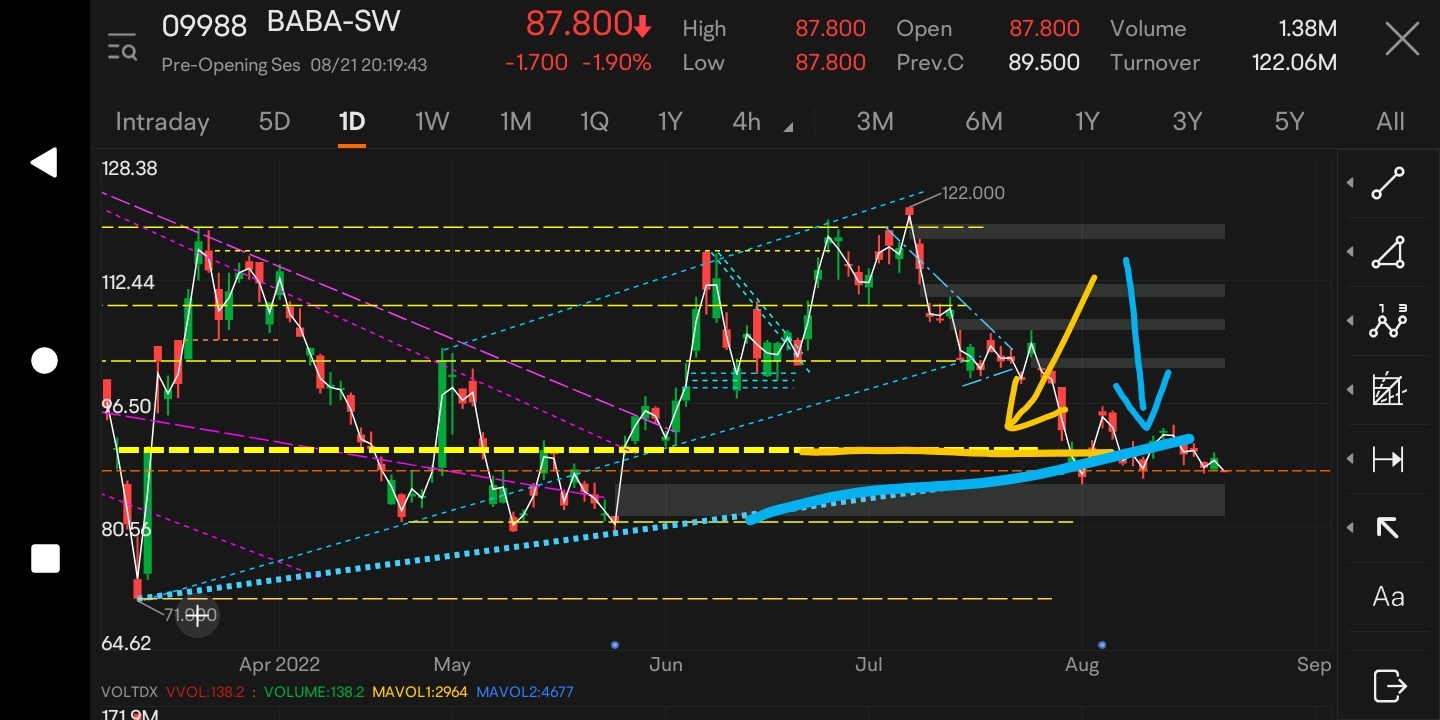Tap the Turnover 122.06M value
The image size is (1440, 720).
click(1294, 63)
